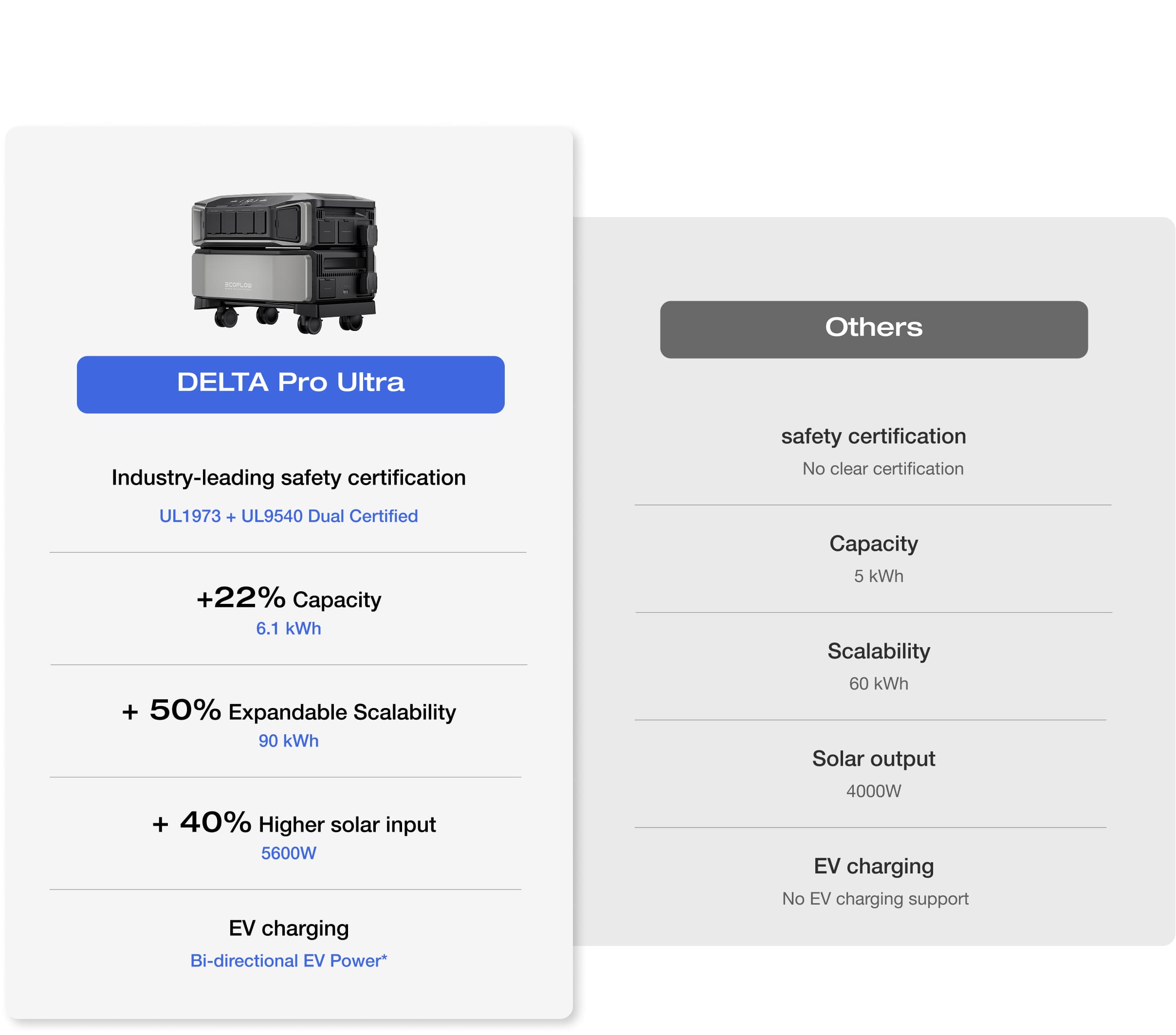Click the '6.1 kWh' value
1176x1035 pixels.
click(x=288, y=628)
